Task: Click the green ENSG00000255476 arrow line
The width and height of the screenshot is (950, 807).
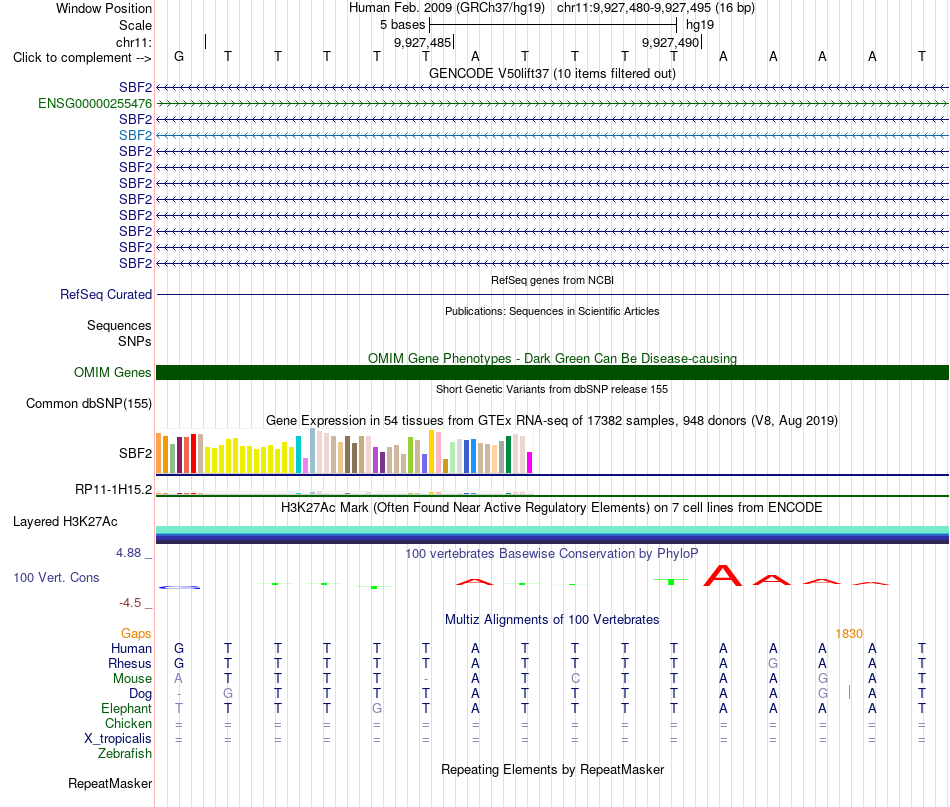Action: tap(552, 104)
